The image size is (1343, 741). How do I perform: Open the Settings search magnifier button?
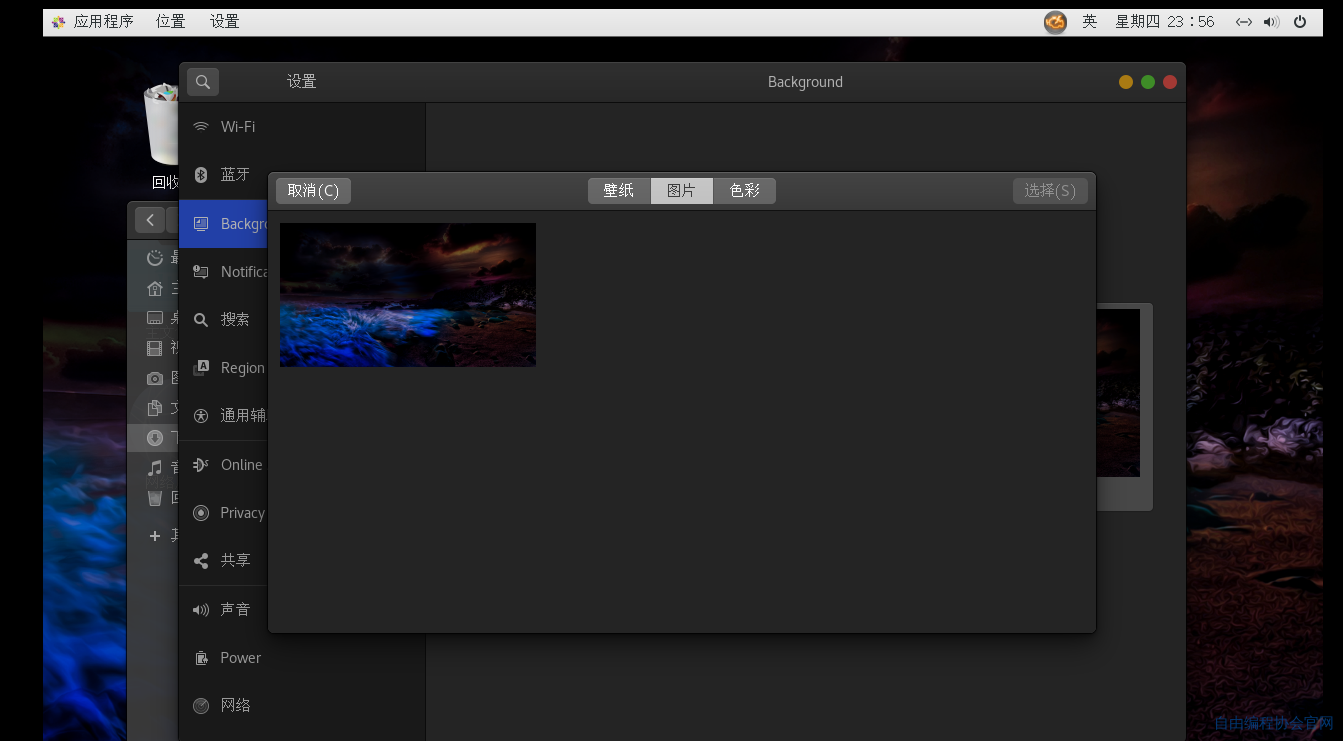(x=203, y=82)
